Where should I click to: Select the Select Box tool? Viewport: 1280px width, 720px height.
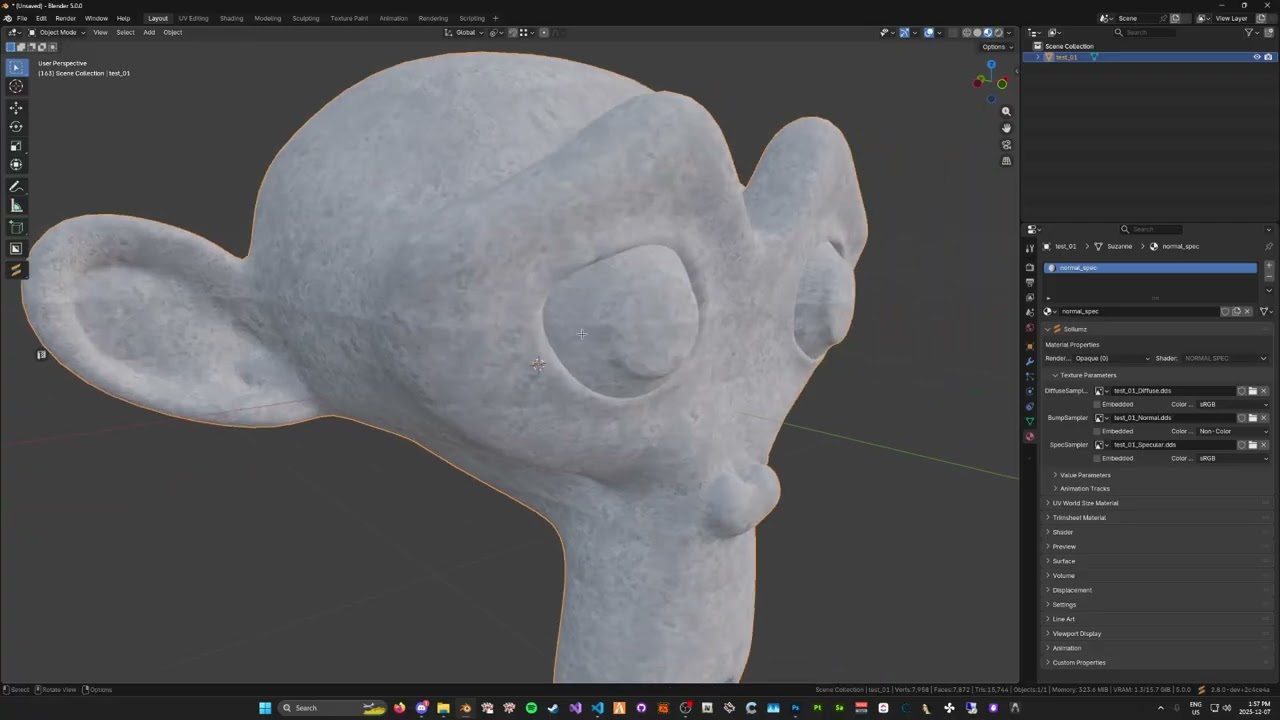[16, 67]
